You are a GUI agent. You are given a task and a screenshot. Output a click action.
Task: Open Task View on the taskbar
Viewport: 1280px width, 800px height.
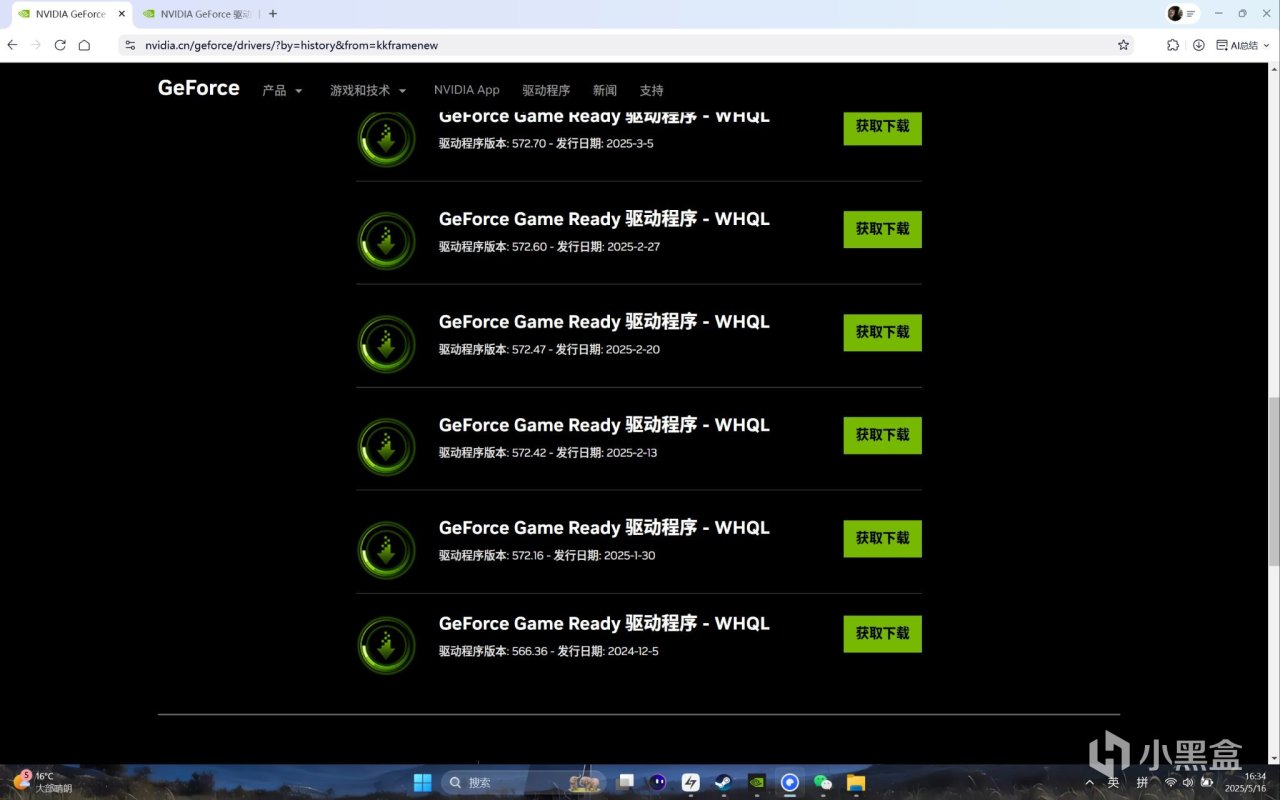pyautogui.click(x=625, y=782)
